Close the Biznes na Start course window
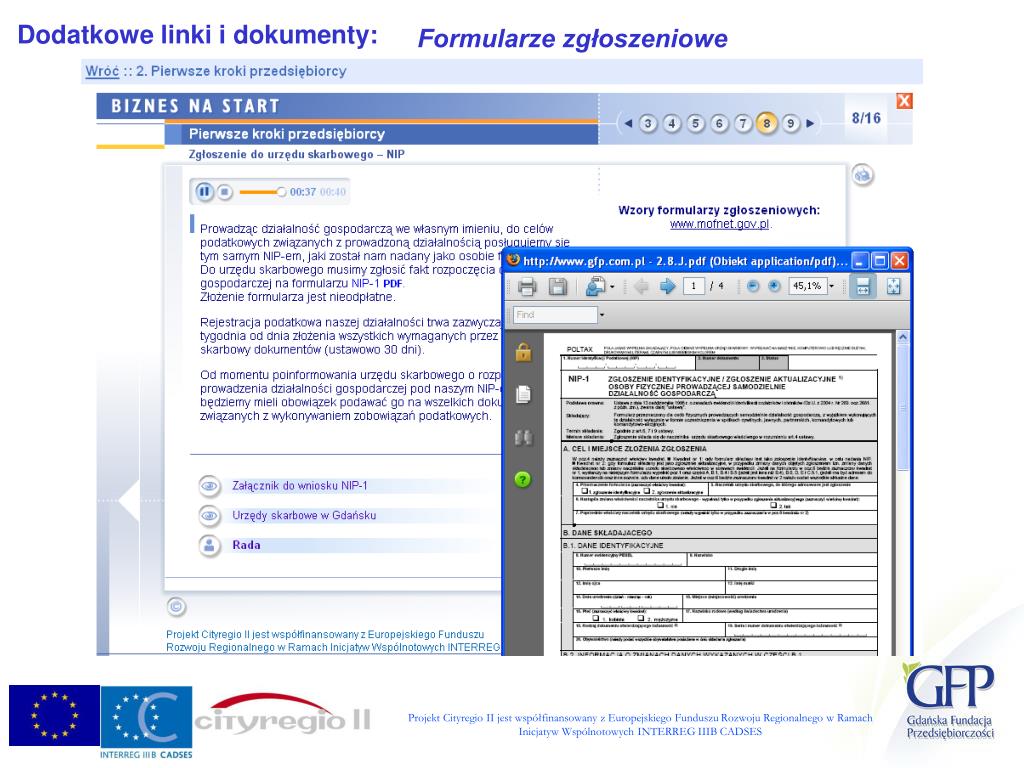This screenshot has height=768, width=1024. pos(904,101)
